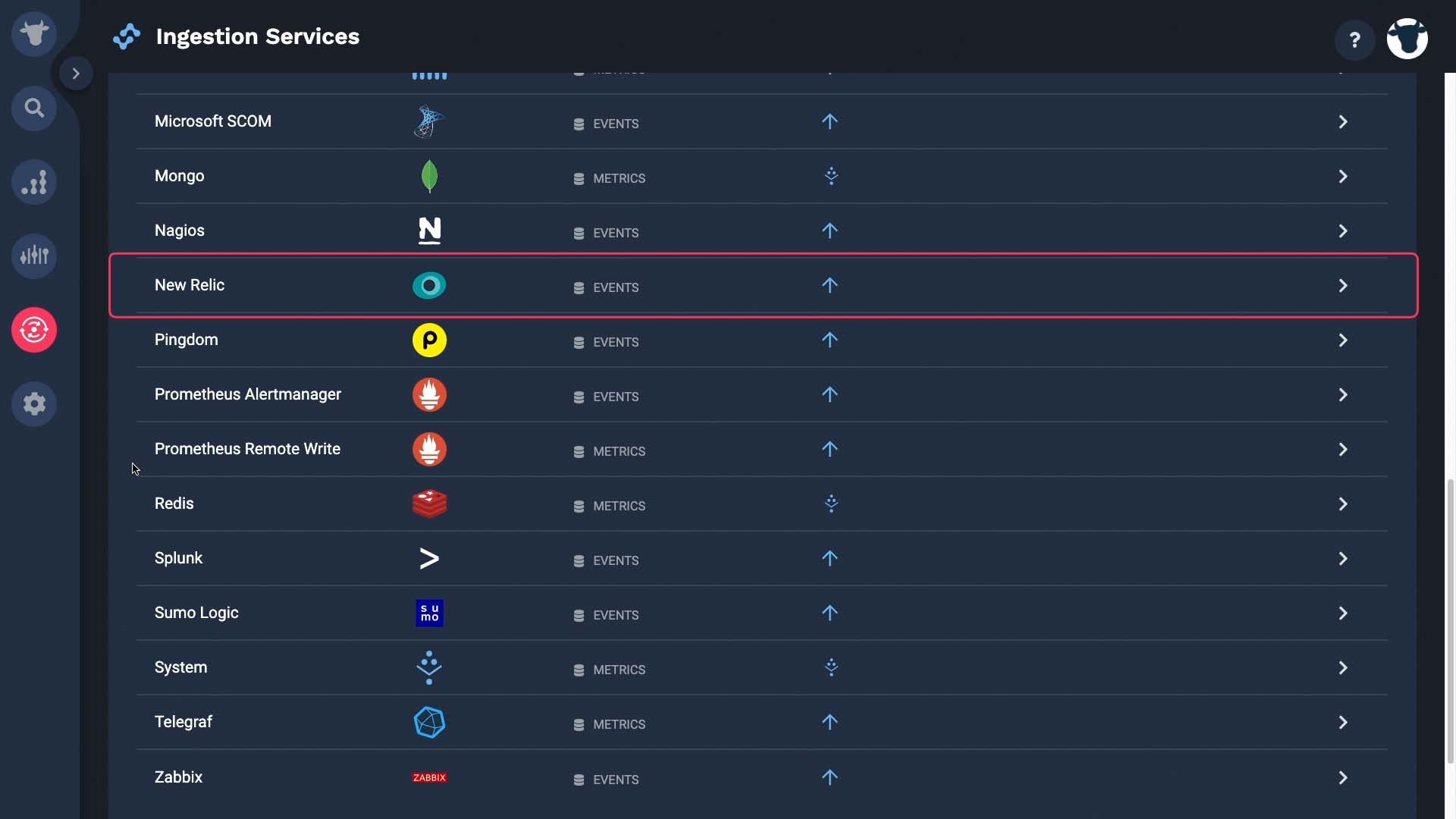Click the Redis logo icon
Screen dimensions: 1456x819
(429, 504)
